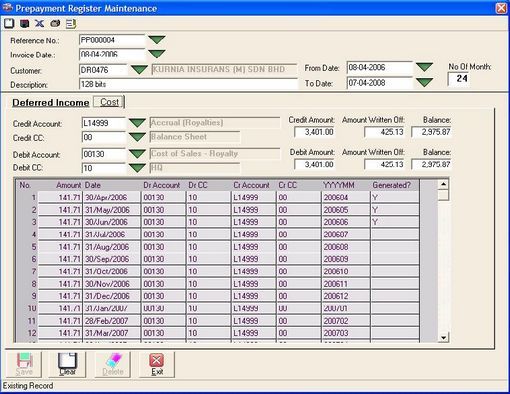Click the period cell 200703
Screen dimensions: 510x394
click(x=346, y=333)
